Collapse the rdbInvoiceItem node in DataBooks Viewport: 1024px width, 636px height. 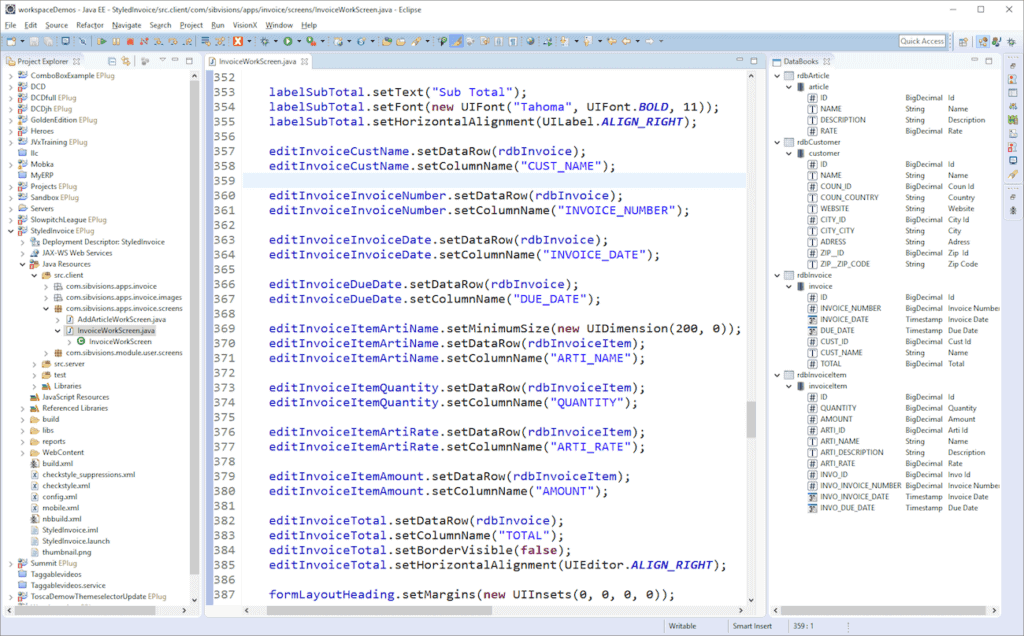(x=777, y=375)
